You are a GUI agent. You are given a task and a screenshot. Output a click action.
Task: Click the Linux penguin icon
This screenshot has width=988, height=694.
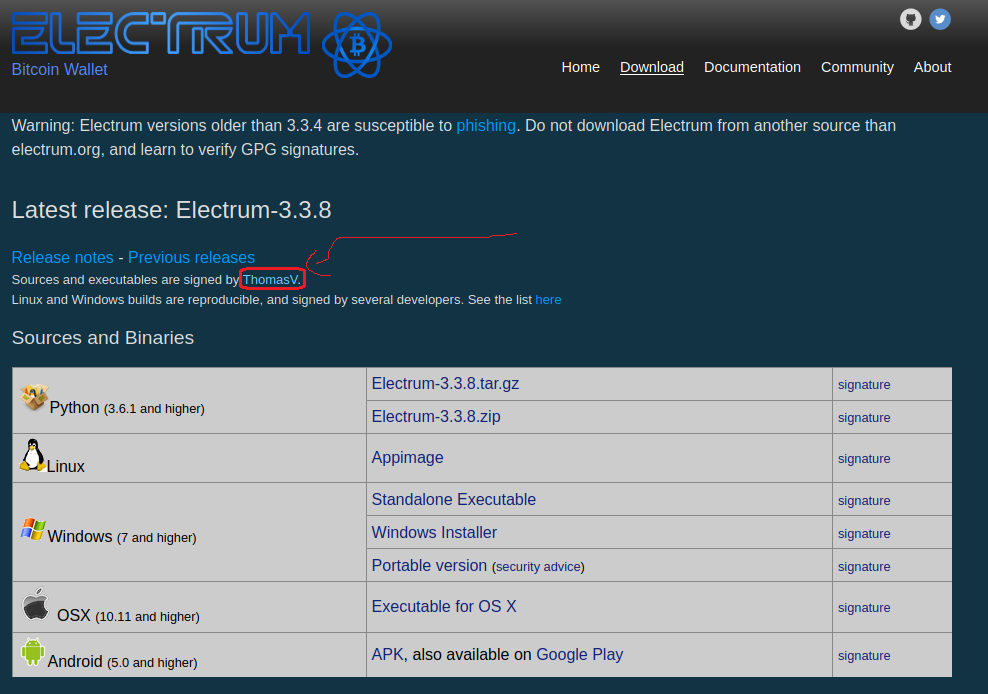pyautogui.click(x=32, y=455)
